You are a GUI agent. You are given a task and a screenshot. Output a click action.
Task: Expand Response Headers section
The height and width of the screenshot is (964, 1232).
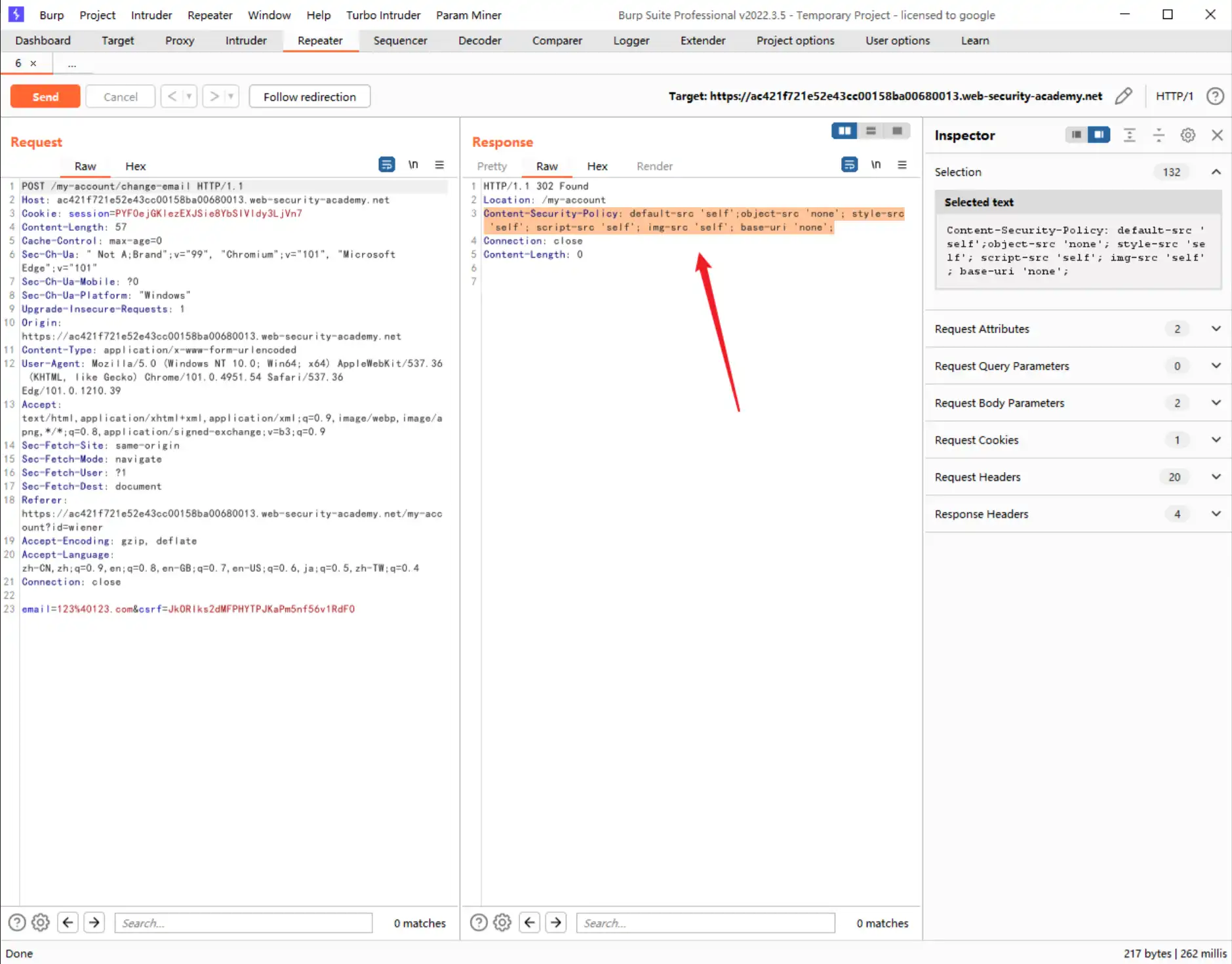coord(1216,514)
